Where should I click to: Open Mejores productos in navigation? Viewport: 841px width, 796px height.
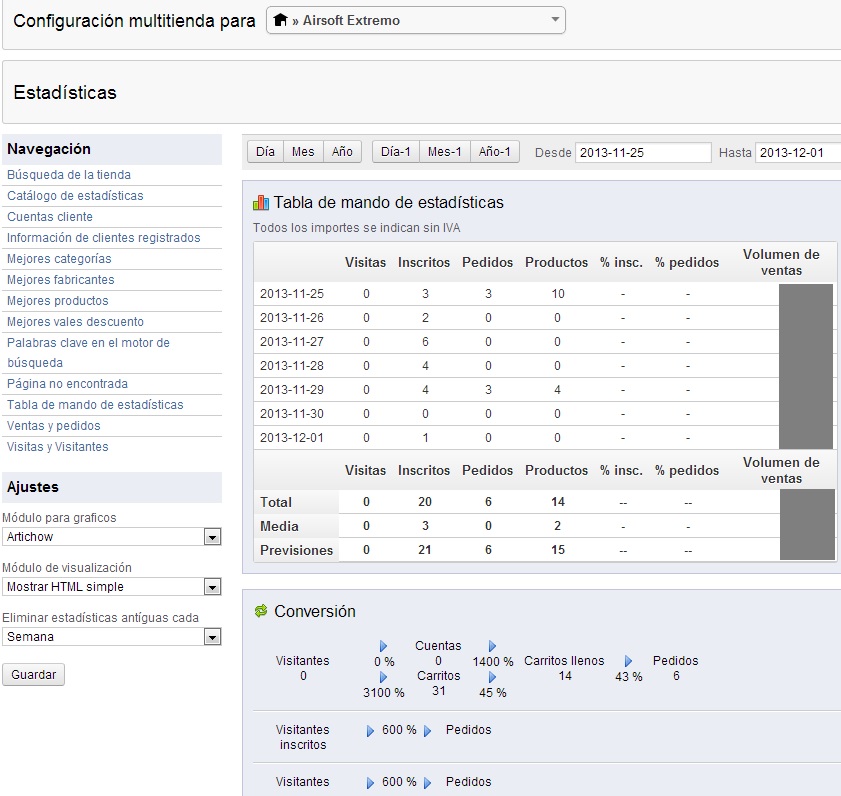pos(58,301)
